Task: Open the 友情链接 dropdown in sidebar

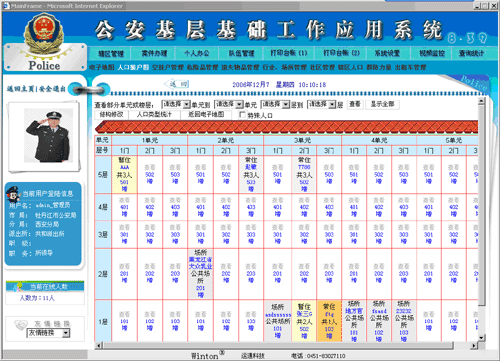Action: click(48, 333)
